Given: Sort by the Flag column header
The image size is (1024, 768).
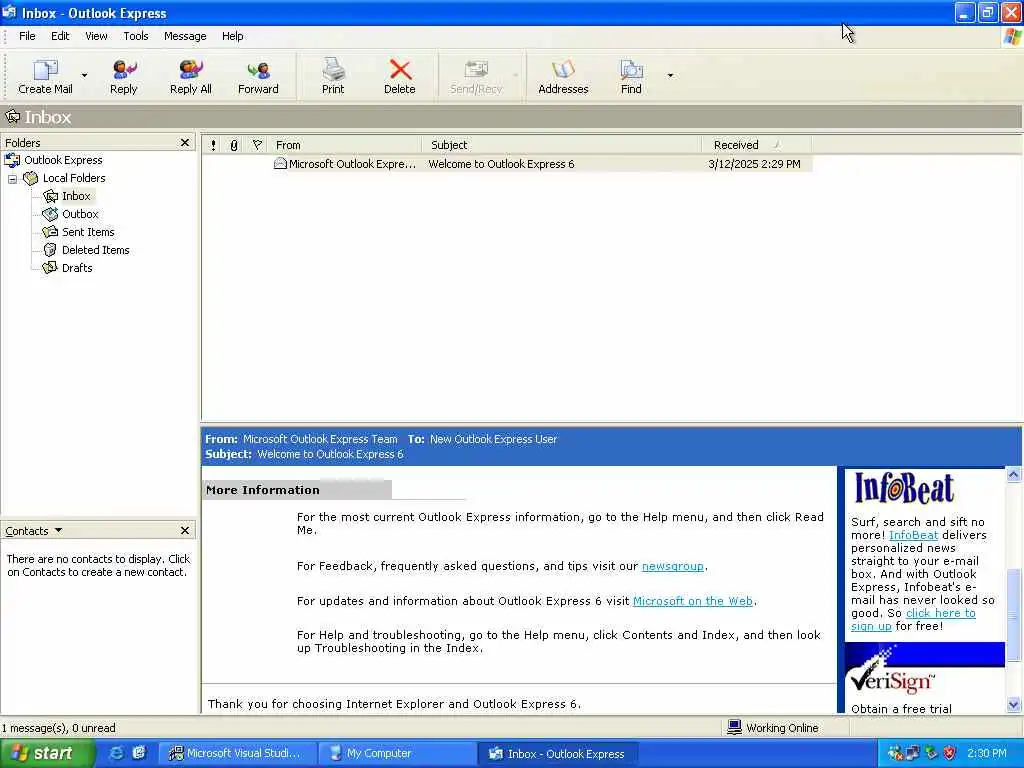Looking at the screenshot, I should (x=257, y=145).
